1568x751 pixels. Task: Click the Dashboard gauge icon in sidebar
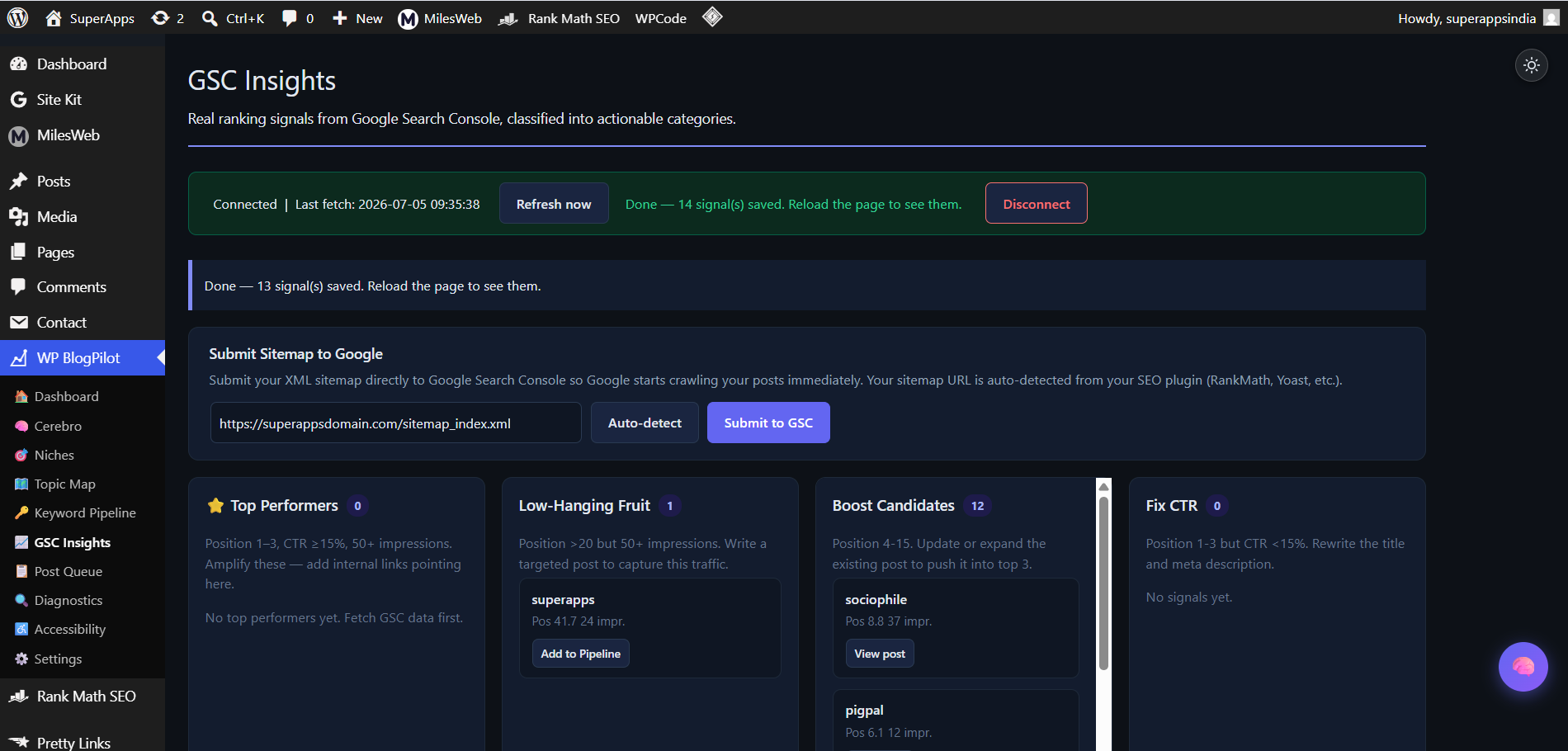[x=19, y=64]
